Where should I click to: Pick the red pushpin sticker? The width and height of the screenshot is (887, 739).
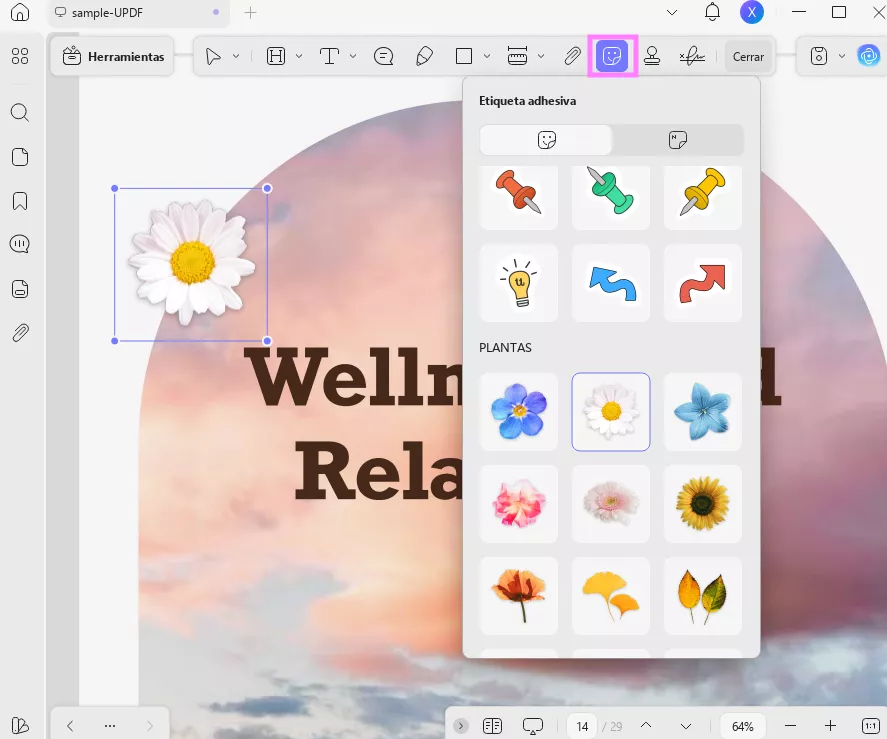pos(519,195)
